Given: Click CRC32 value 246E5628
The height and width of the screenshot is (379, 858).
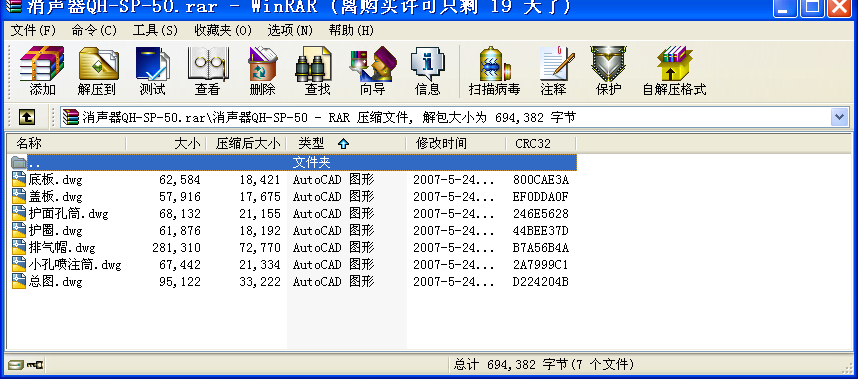Looking at the screenshot, I should [x=541, y=213].
